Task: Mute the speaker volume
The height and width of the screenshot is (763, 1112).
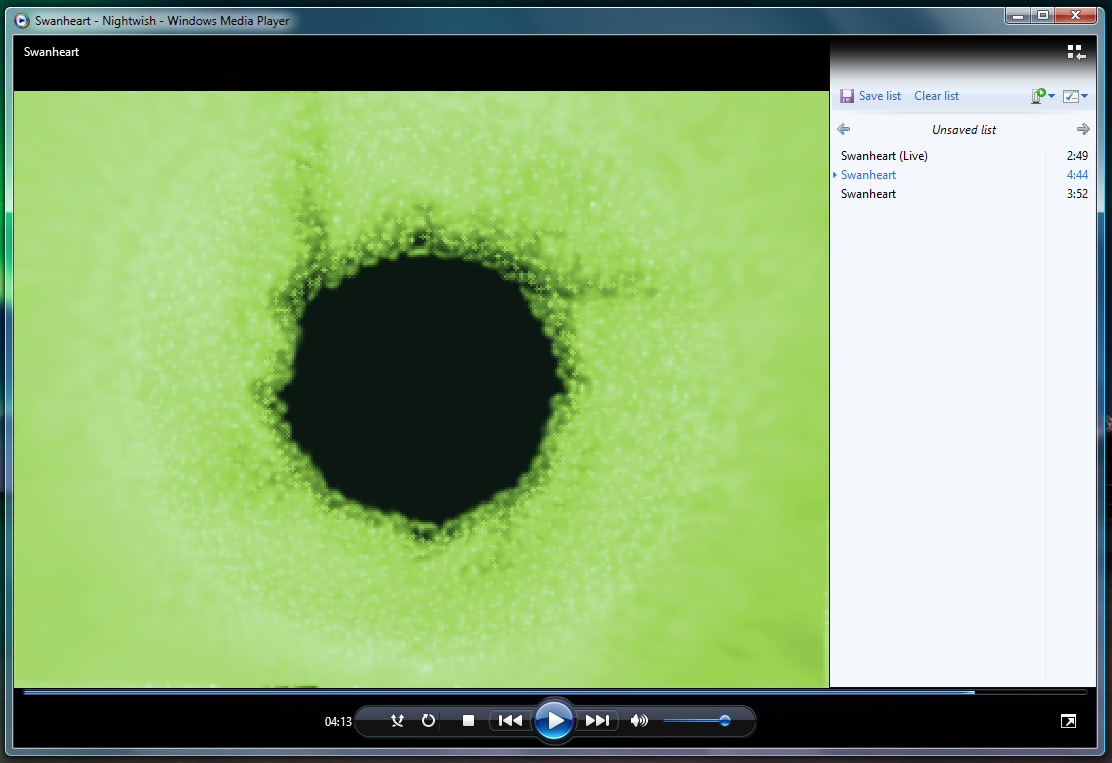Action: [x=639, y=720]
